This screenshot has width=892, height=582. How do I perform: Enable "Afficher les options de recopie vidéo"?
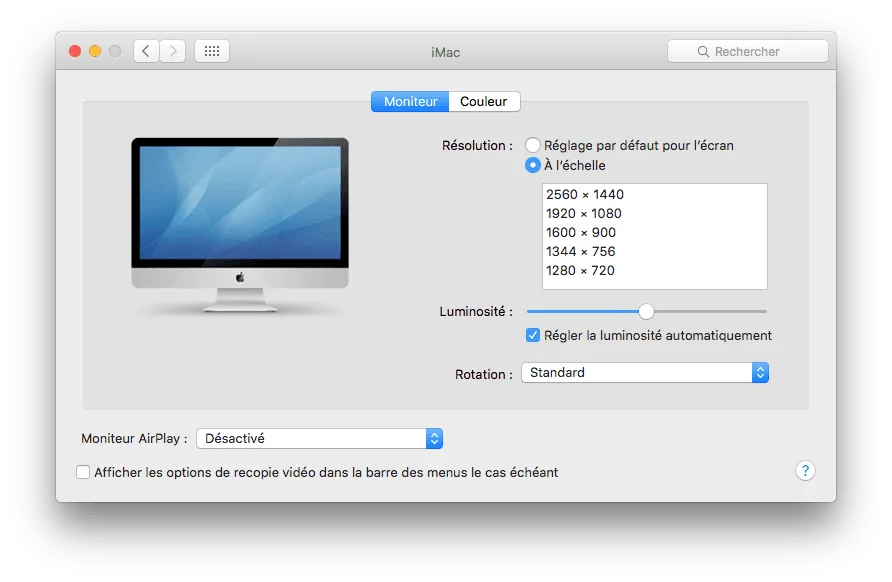click(83, 471)
